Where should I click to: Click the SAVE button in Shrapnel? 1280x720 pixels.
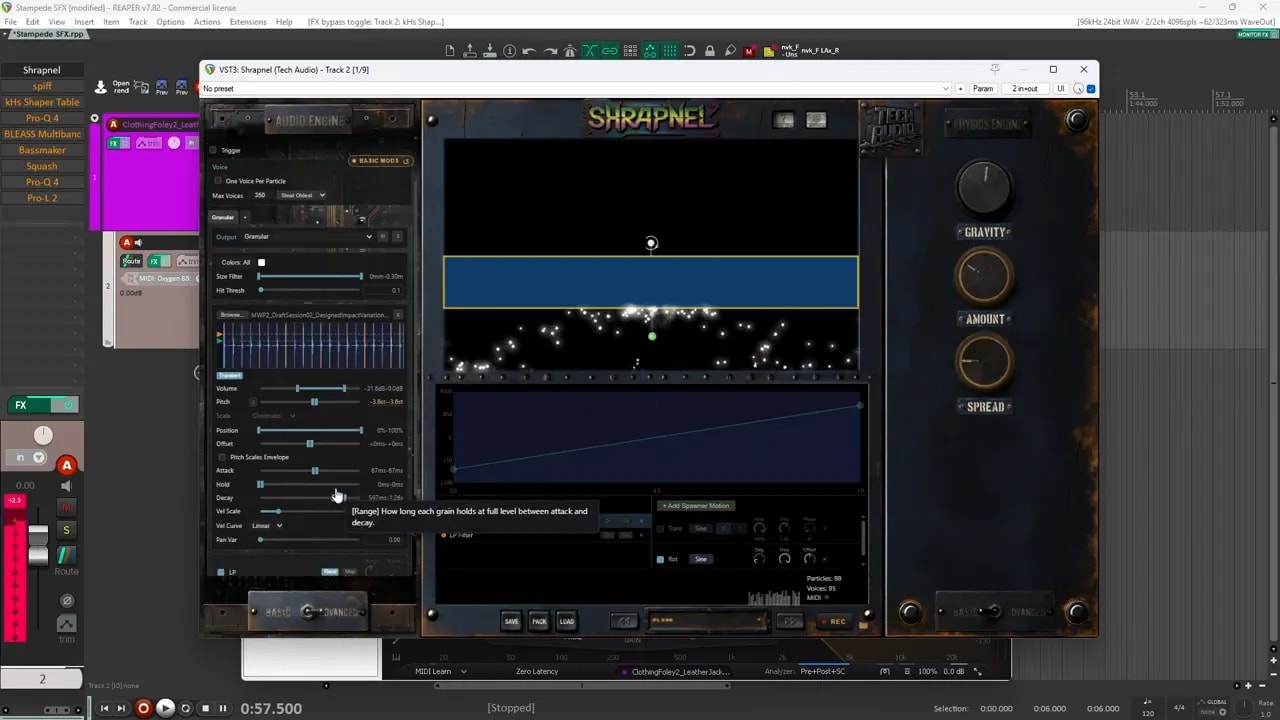[512, 621]
